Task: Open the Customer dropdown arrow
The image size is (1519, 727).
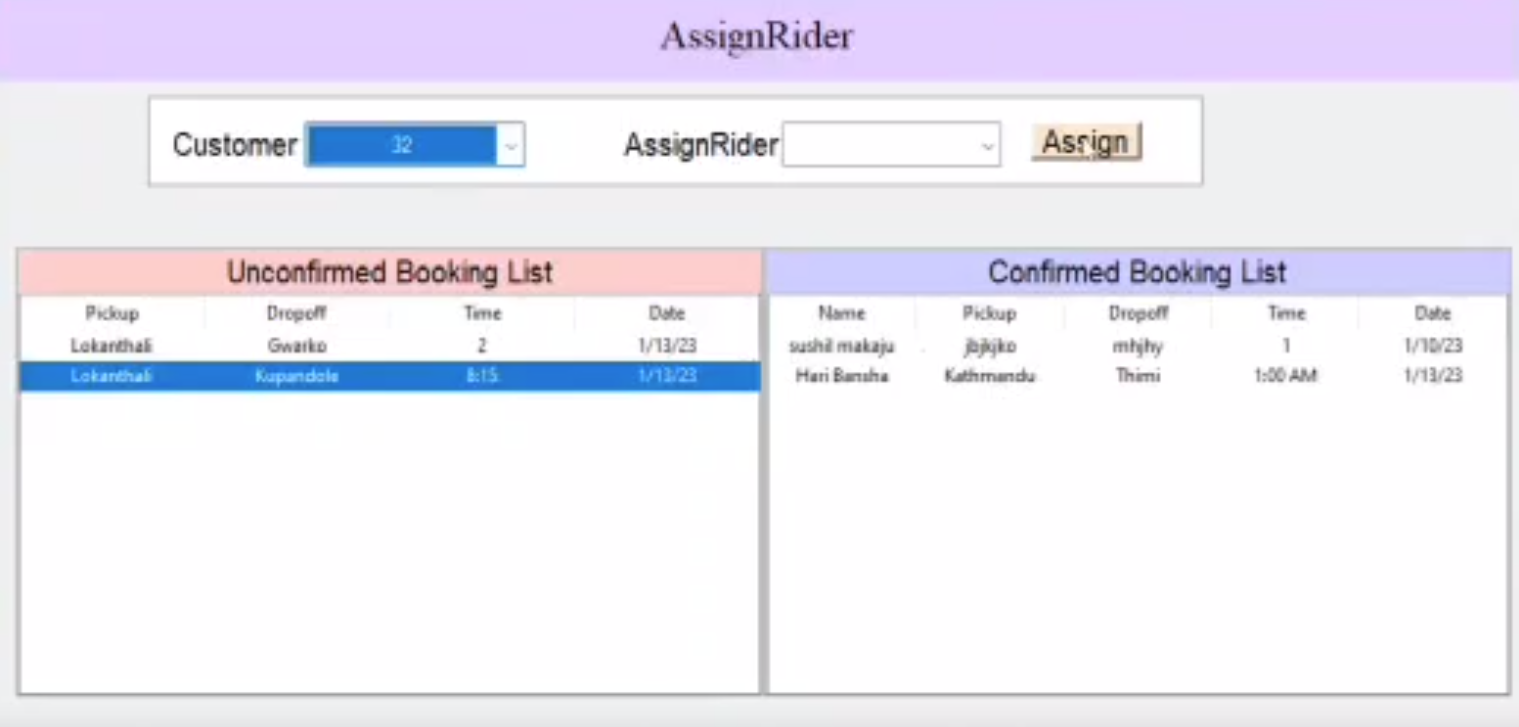Action: (x=511, y=146)
